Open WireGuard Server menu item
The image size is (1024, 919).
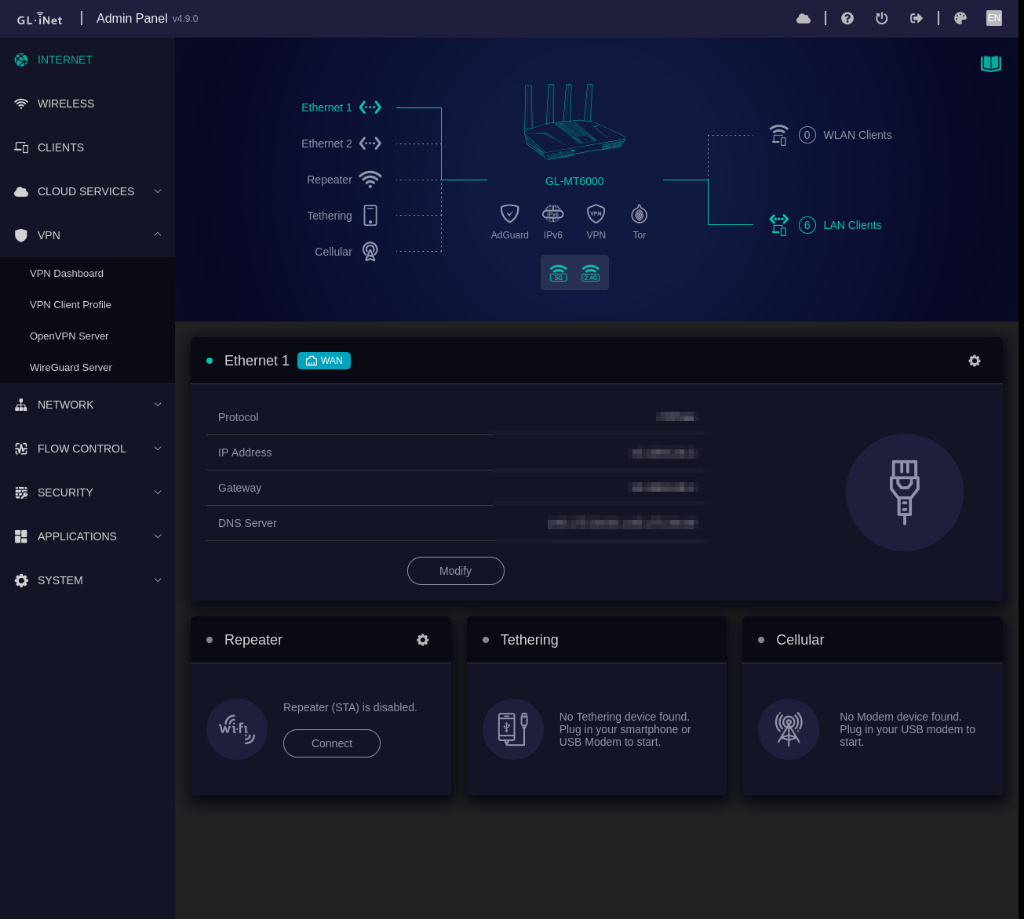tap(71, 367)
